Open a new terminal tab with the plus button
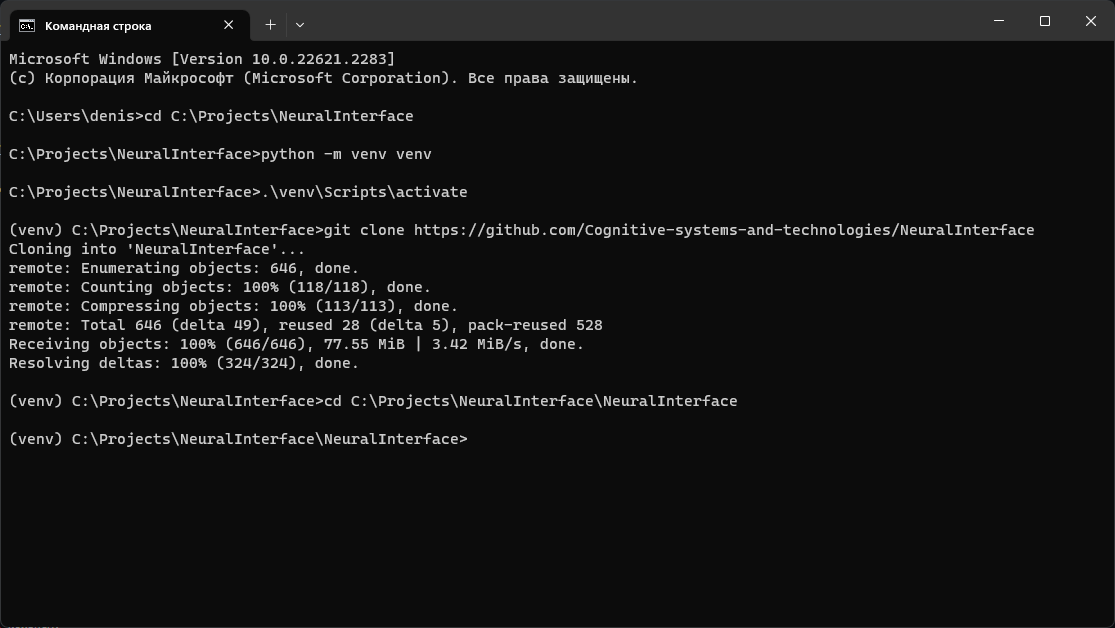Viewport: 1115px width, 628px height. [x=269, y=25]
